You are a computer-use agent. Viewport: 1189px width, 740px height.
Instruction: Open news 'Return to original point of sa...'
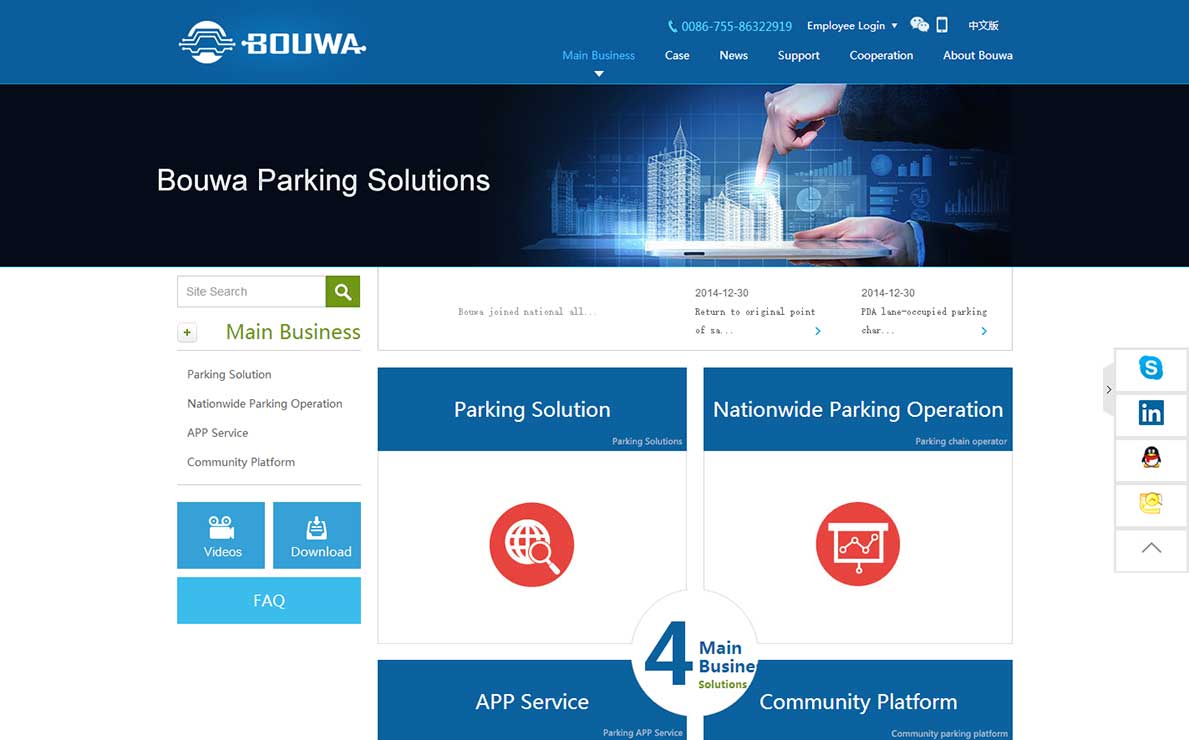[754, 321]
